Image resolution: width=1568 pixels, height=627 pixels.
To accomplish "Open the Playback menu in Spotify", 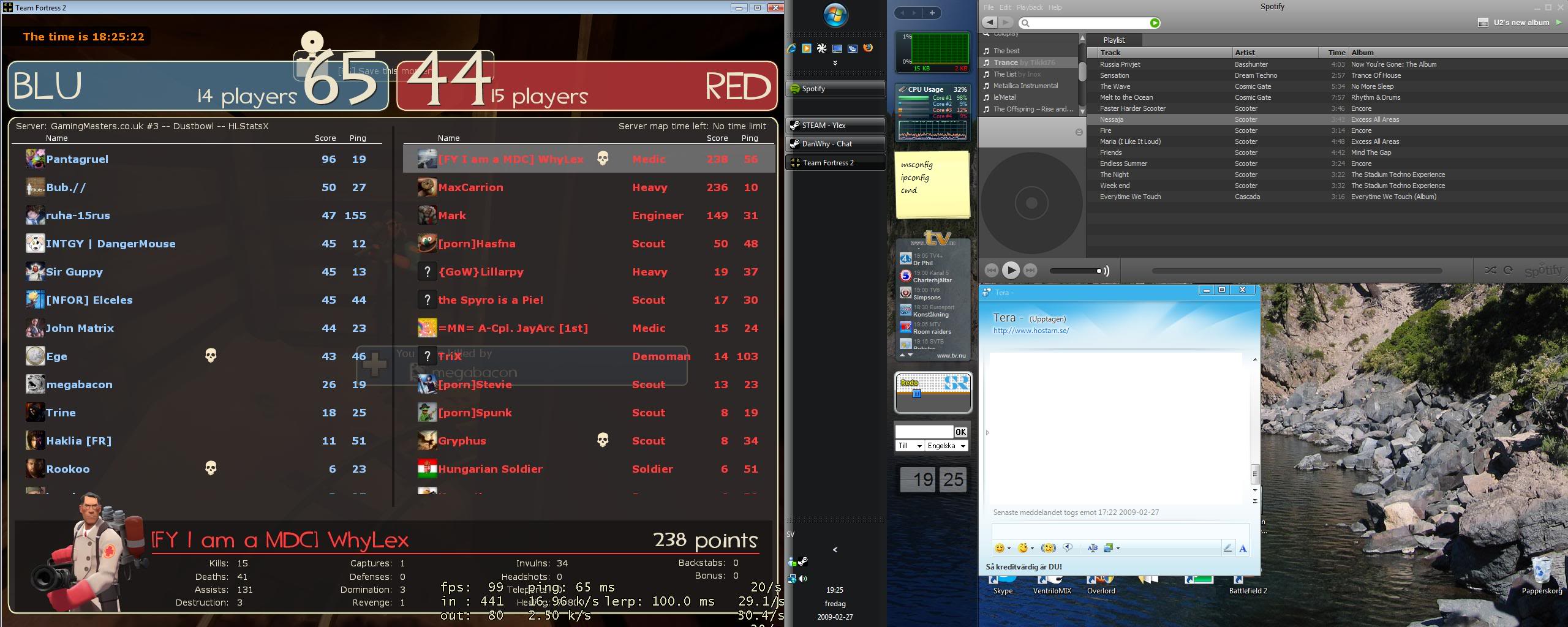I will (x=1029, y=7).
